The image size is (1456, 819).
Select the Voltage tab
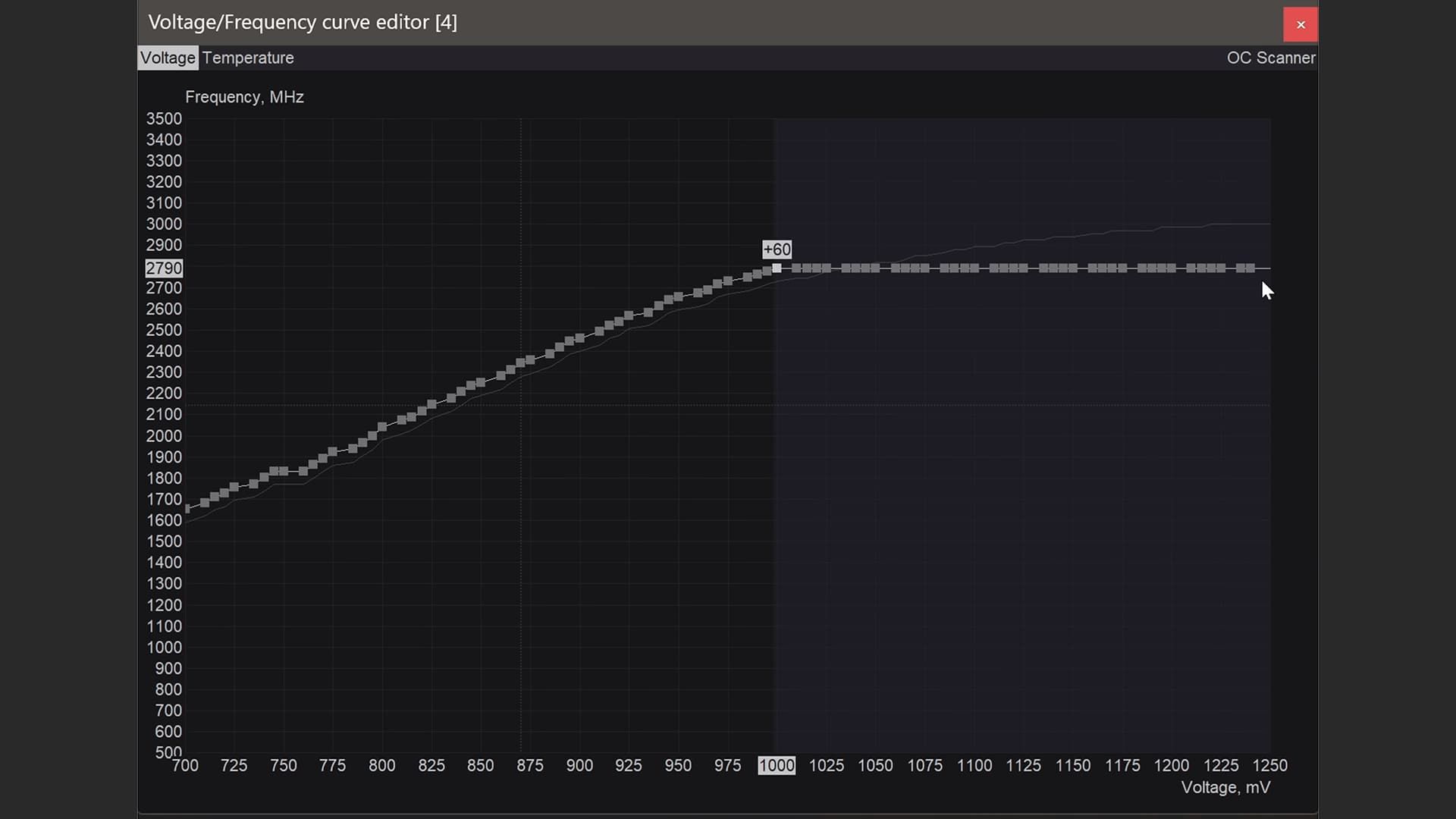coord(168,58)
